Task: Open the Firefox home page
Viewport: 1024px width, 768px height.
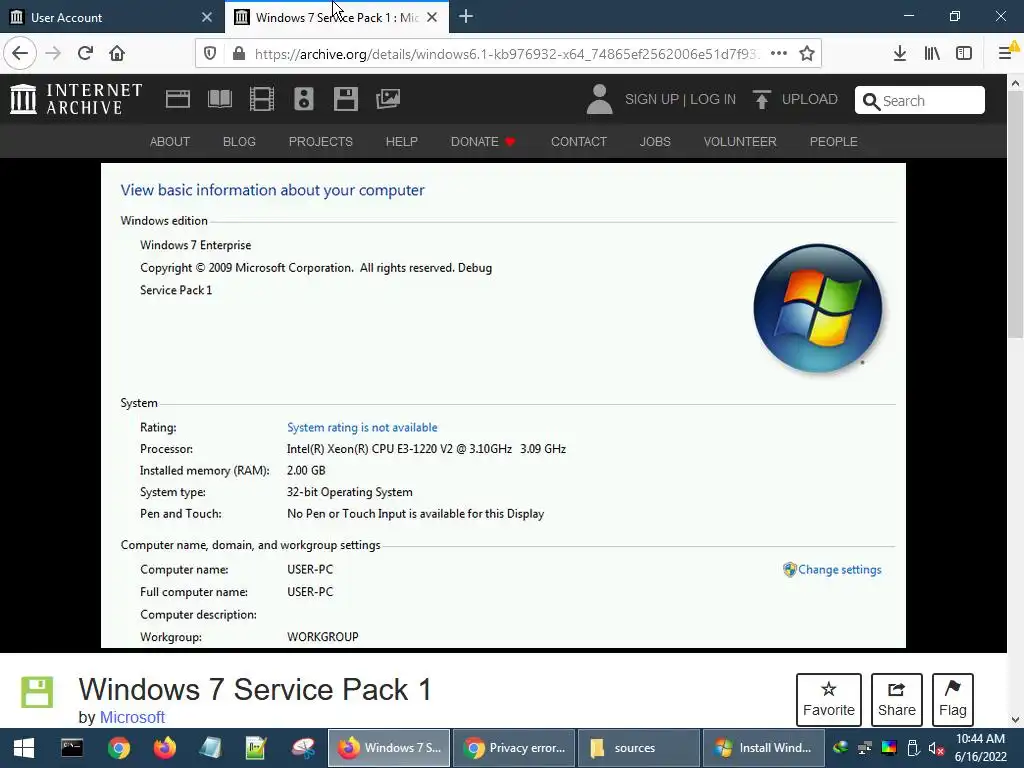Action: (117, 53)
